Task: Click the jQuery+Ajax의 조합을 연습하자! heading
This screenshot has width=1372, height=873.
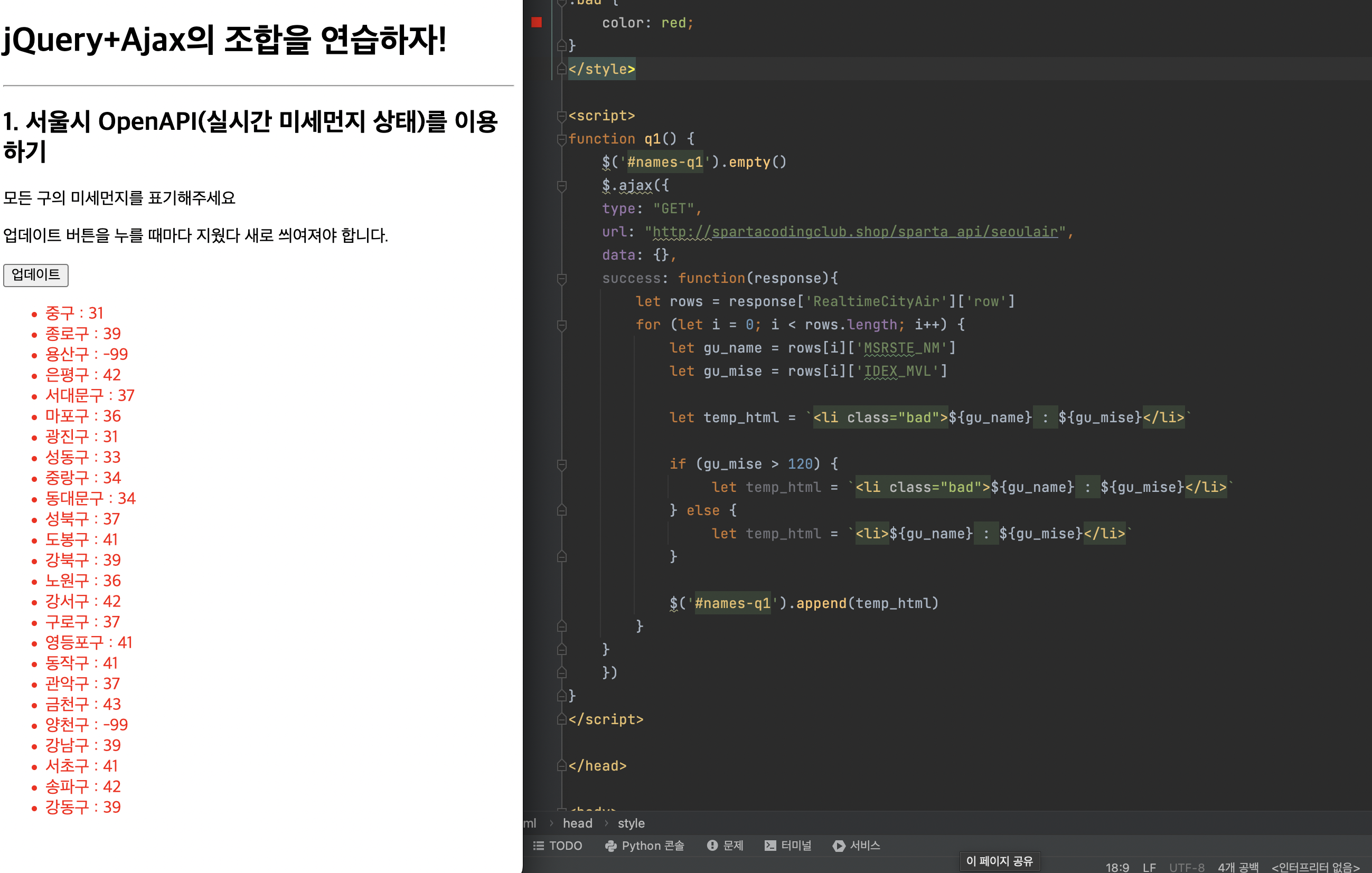Action: 224,40
